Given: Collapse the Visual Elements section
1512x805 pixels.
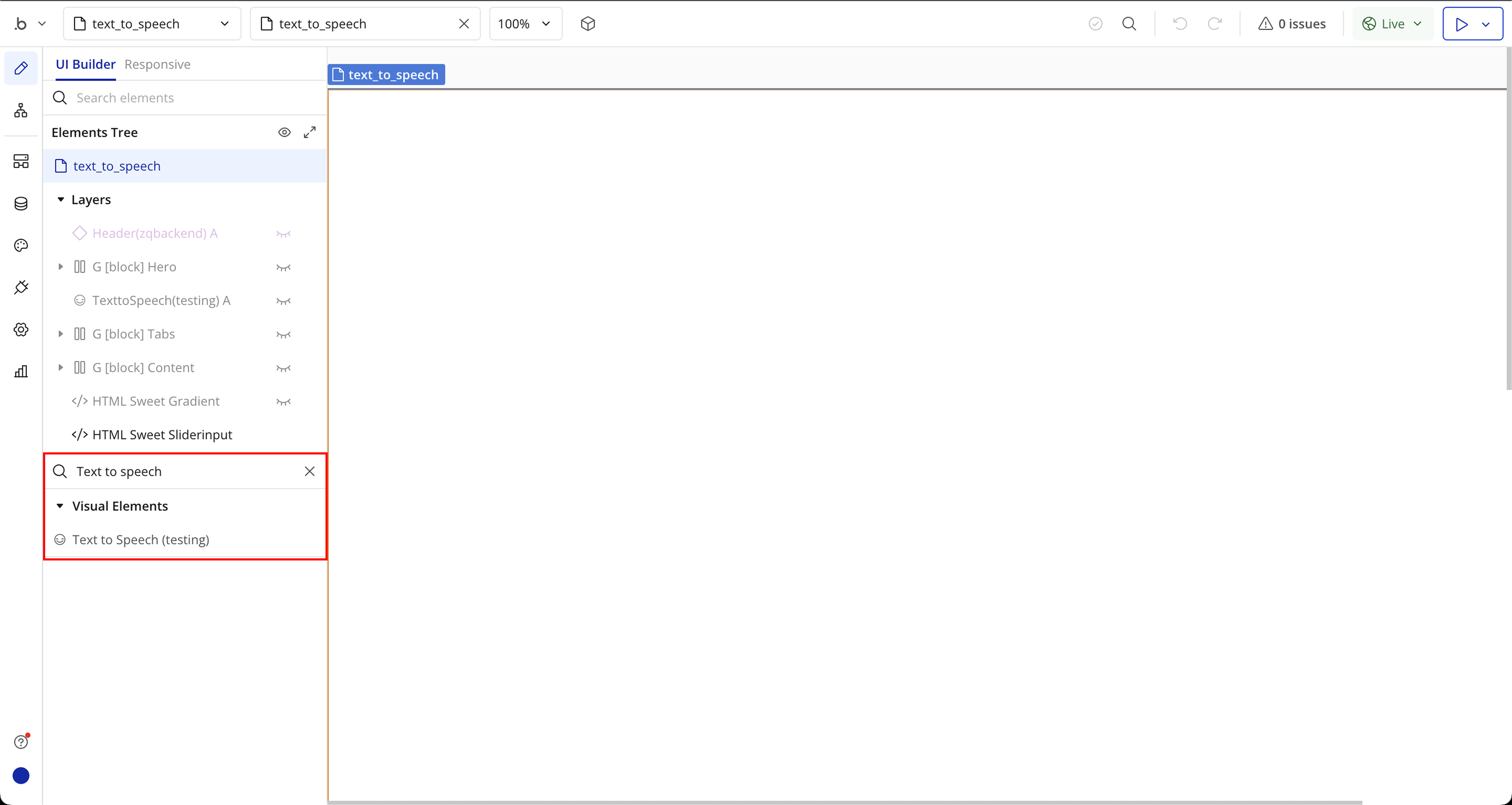Looking at the screenshot, I should point(60,506).
